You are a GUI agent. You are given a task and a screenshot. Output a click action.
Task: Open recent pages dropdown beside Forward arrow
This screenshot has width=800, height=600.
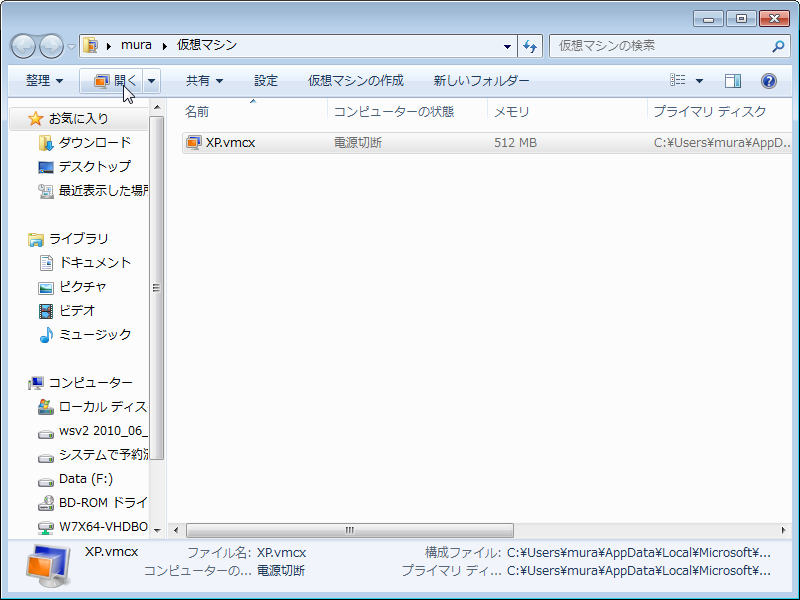[x=71, y=46]
